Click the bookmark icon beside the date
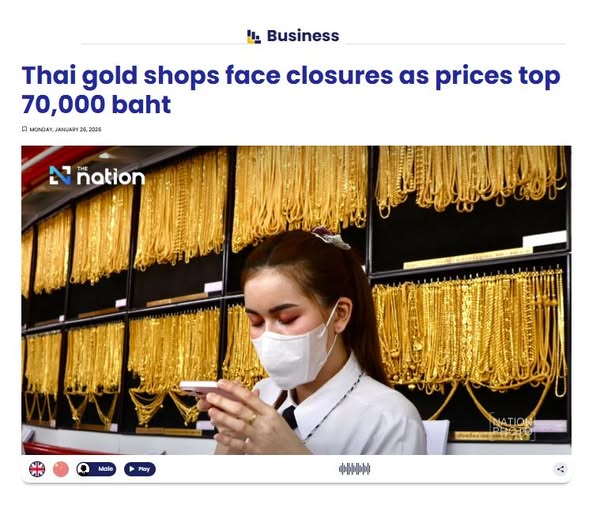Viewport: 600px width, 508px height. click(24, 129)
